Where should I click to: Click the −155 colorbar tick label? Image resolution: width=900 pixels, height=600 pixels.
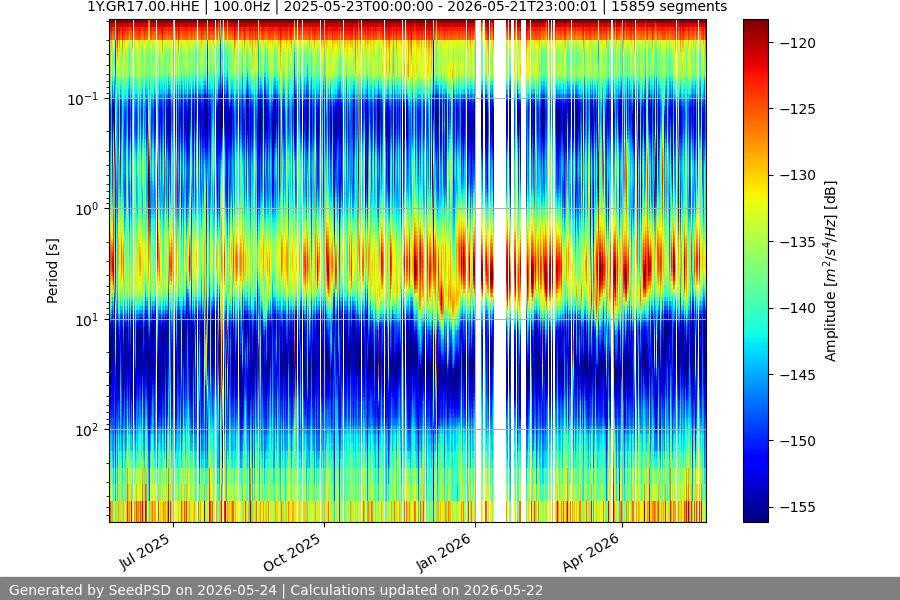[798, 507]
